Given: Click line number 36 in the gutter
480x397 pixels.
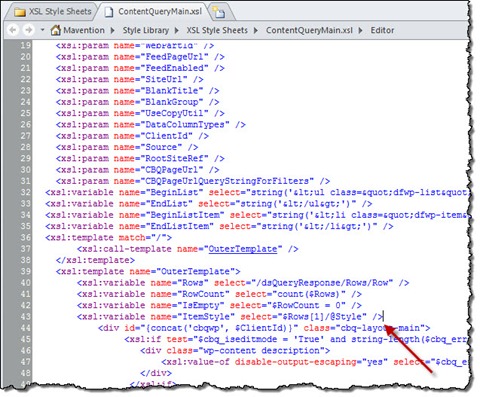Looking at the screenshot, I should pyautogui.click(x=26, y=238).
